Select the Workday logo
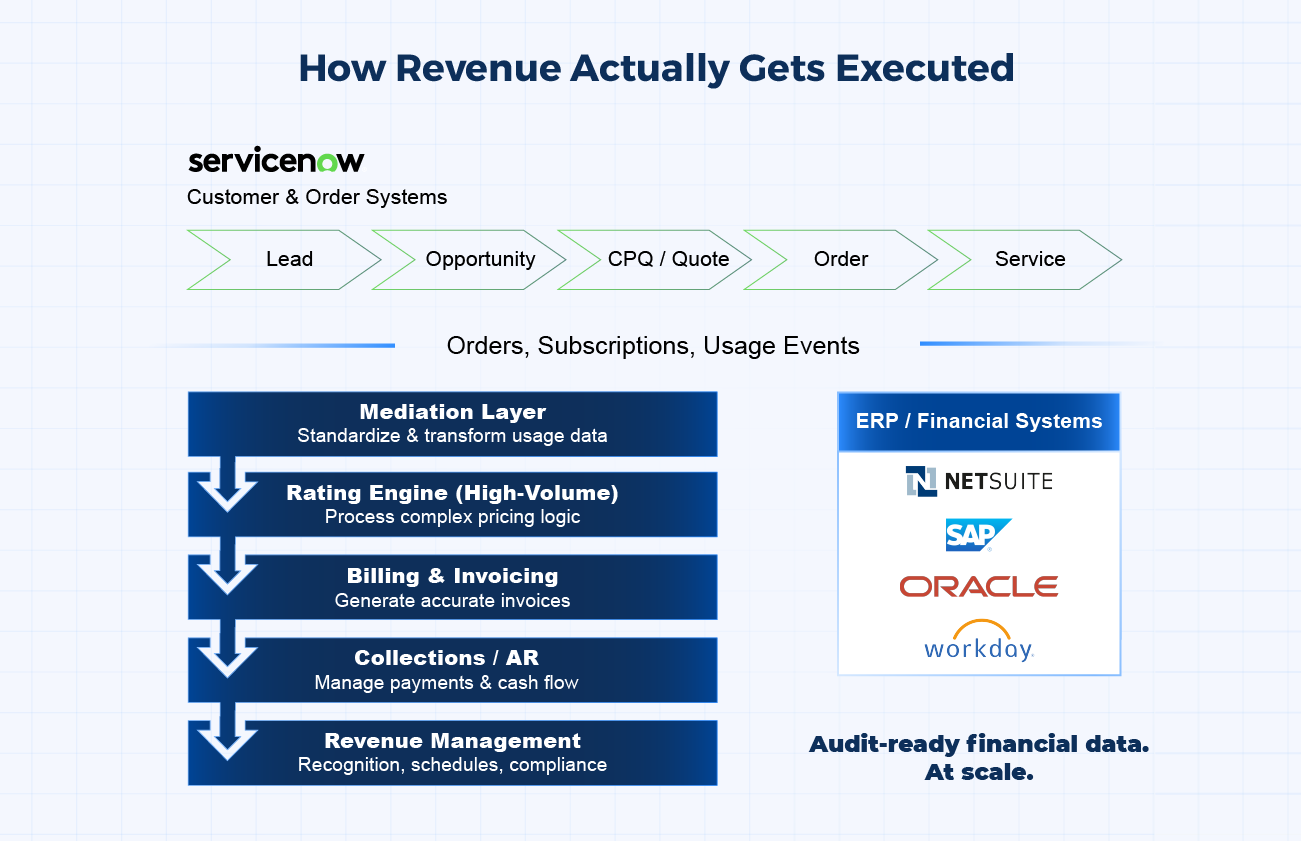The height and width of the screenshot is (841, 1301). click(x=978, y=642)
